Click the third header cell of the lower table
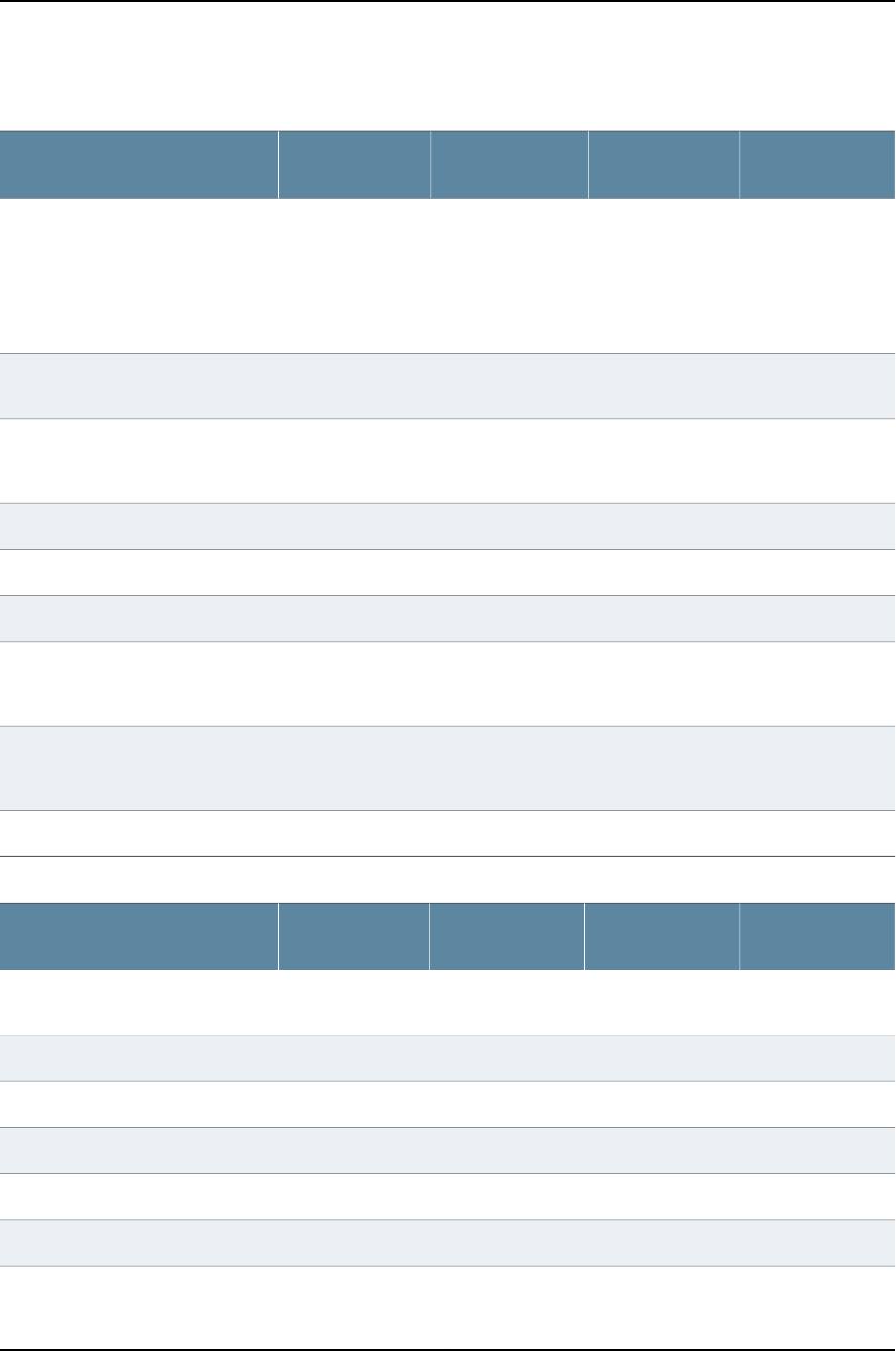Viewport: 896px width, 1351px height. click(x=507, y=936)
